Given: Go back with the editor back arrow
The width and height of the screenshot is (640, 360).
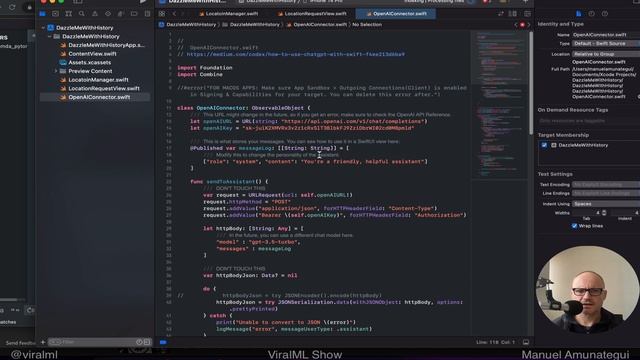Looking at the screenshot, I should (x=174, y=14).
